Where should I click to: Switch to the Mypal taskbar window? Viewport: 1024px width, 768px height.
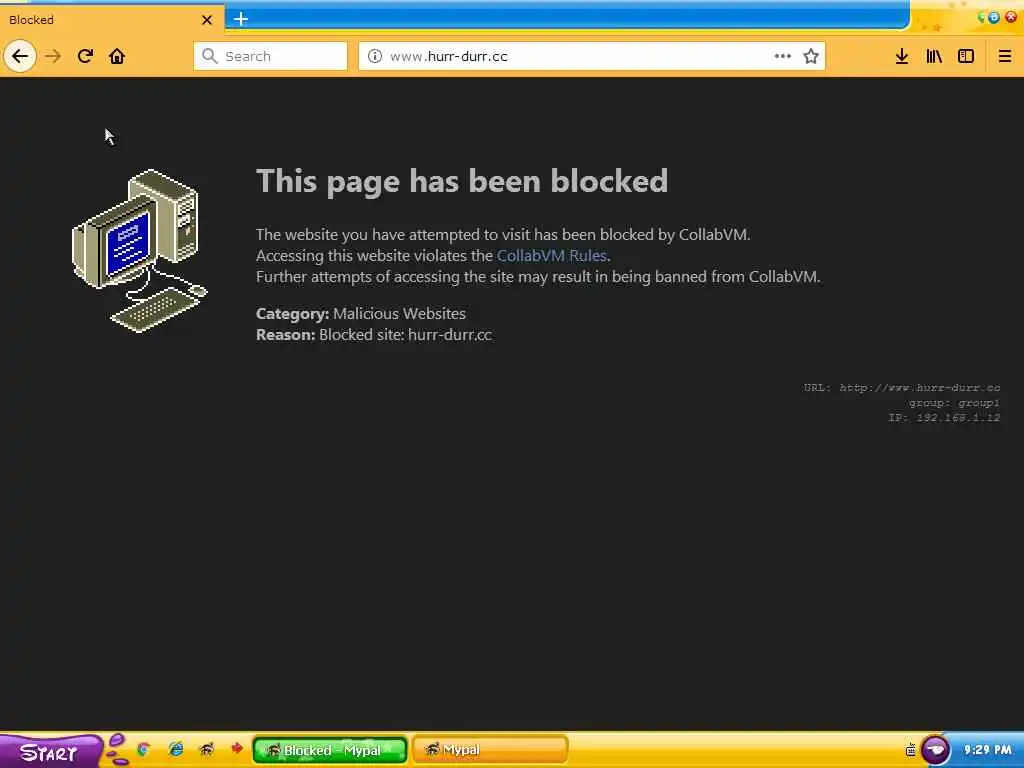click(490, 750)
